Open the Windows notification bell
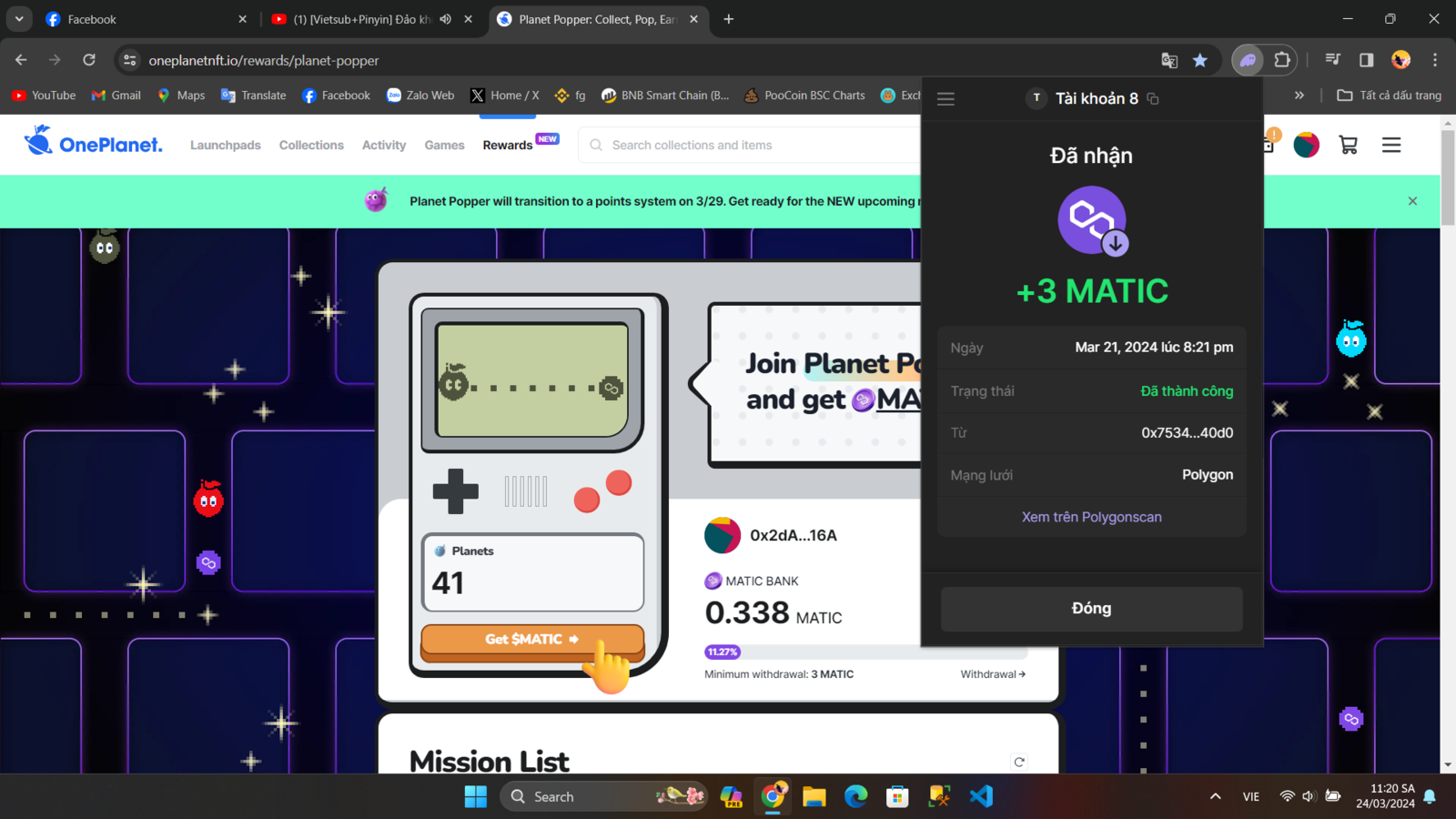Screen dimensions: 1456x819 click(x=1430, y=796)
